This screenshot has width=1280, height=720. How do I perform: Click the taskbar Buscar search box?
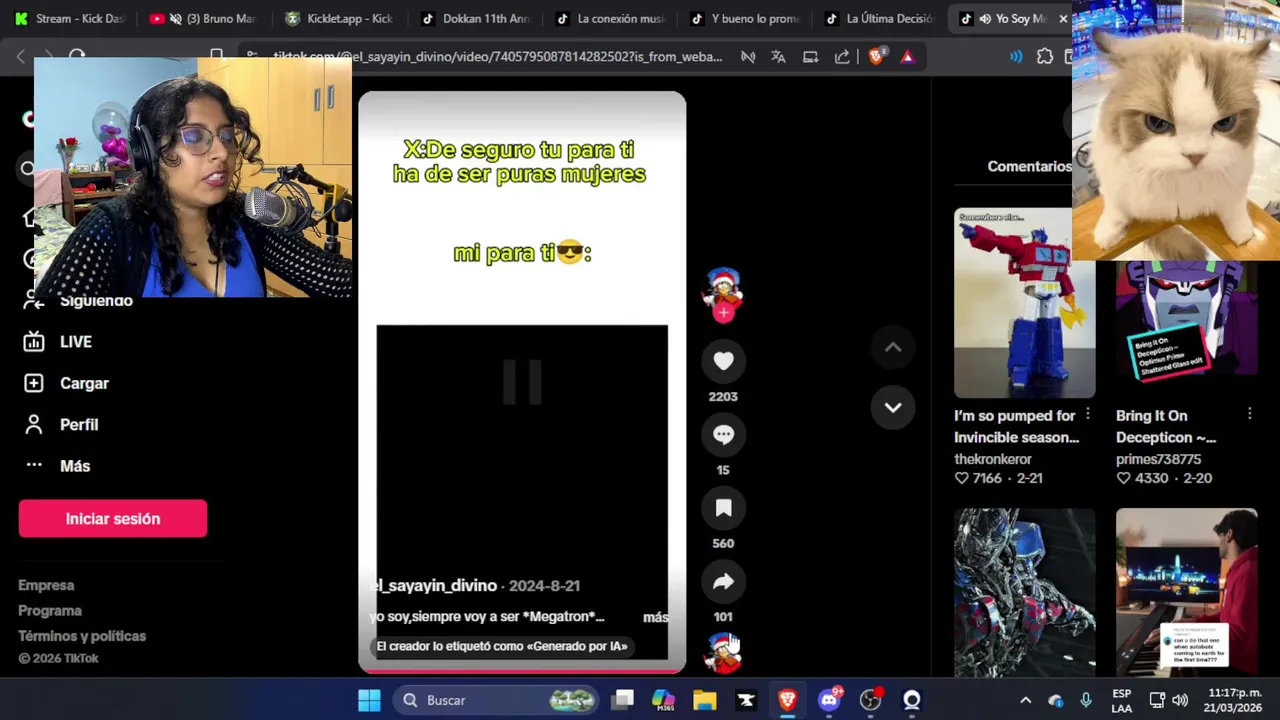[496, 700]
